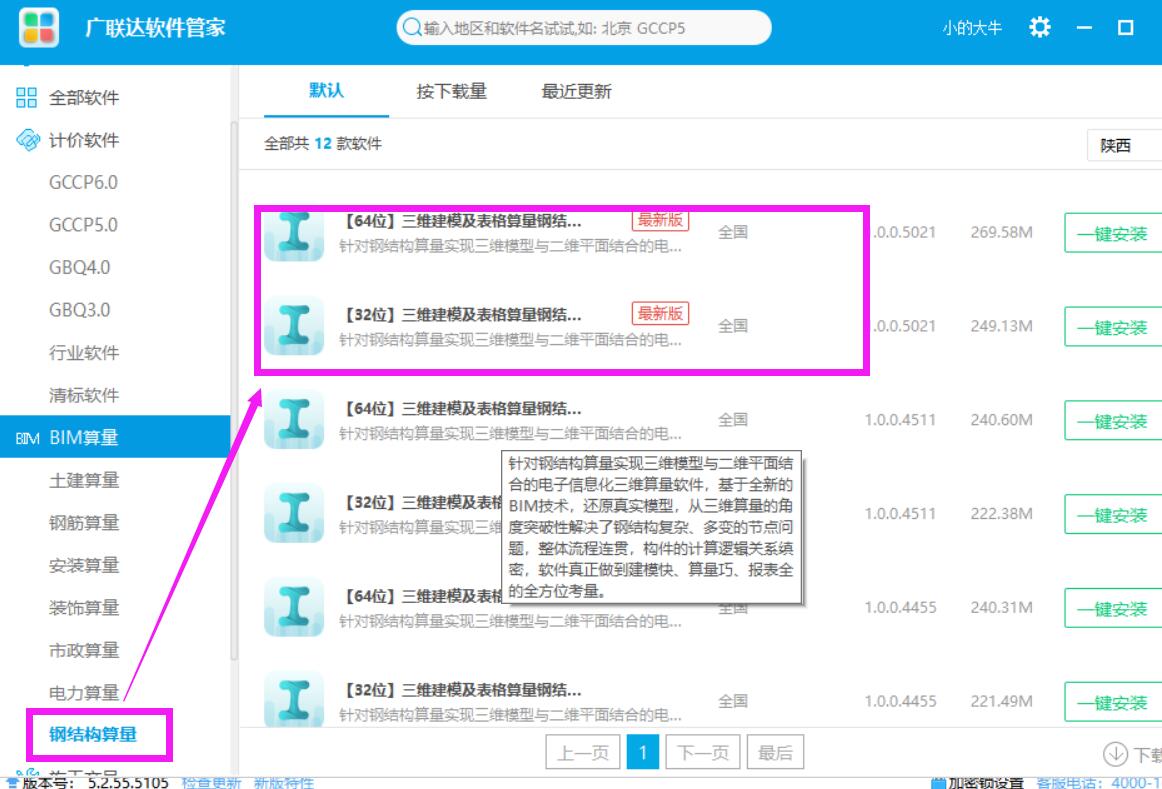
Task: Select 安装算量 in the sidebar
Action: pyautogui.click(x=84, y=565)
